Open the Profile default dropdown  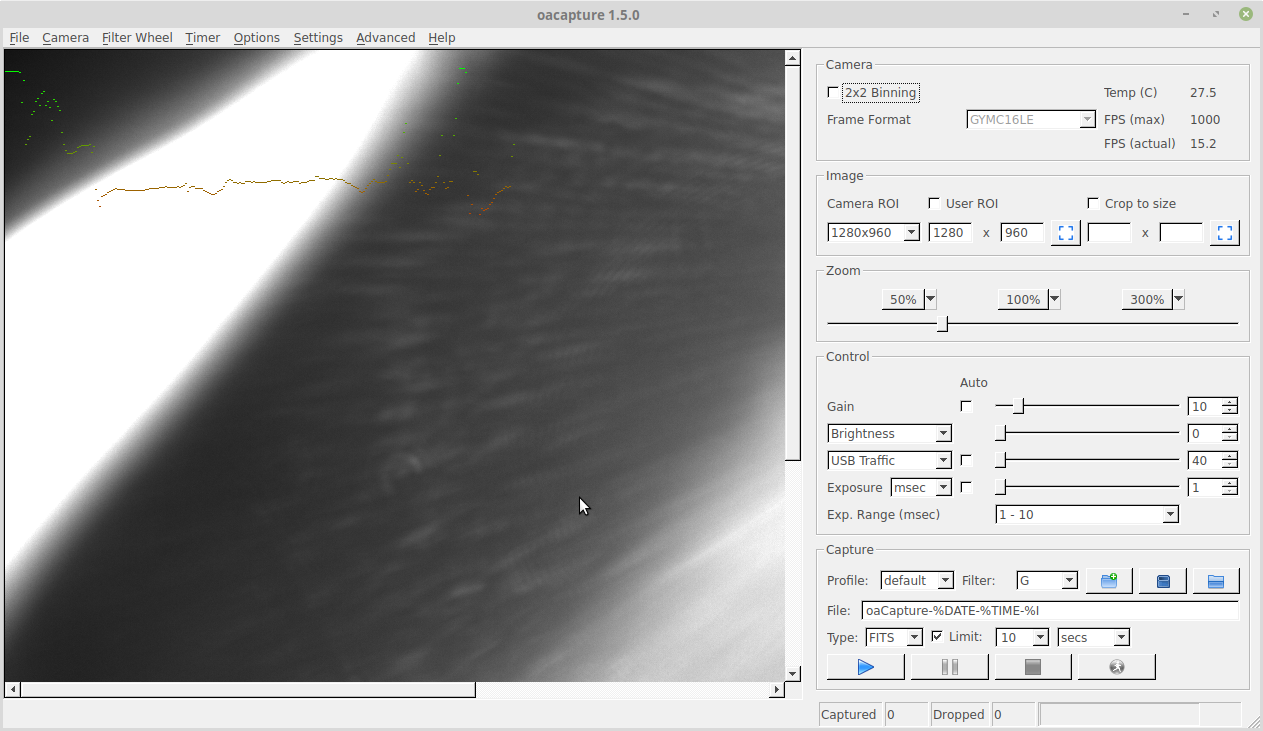tap(917, 581)
